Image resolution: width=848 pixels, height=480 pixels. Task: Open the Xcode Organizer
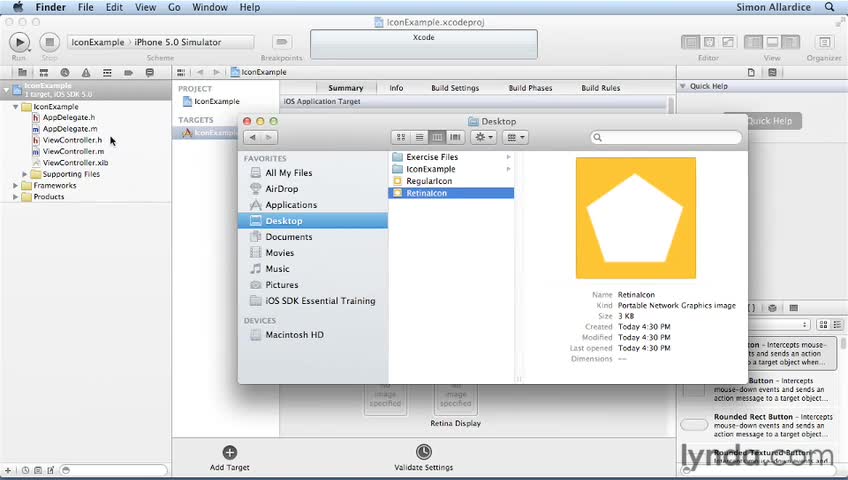(x=824, y=42)
